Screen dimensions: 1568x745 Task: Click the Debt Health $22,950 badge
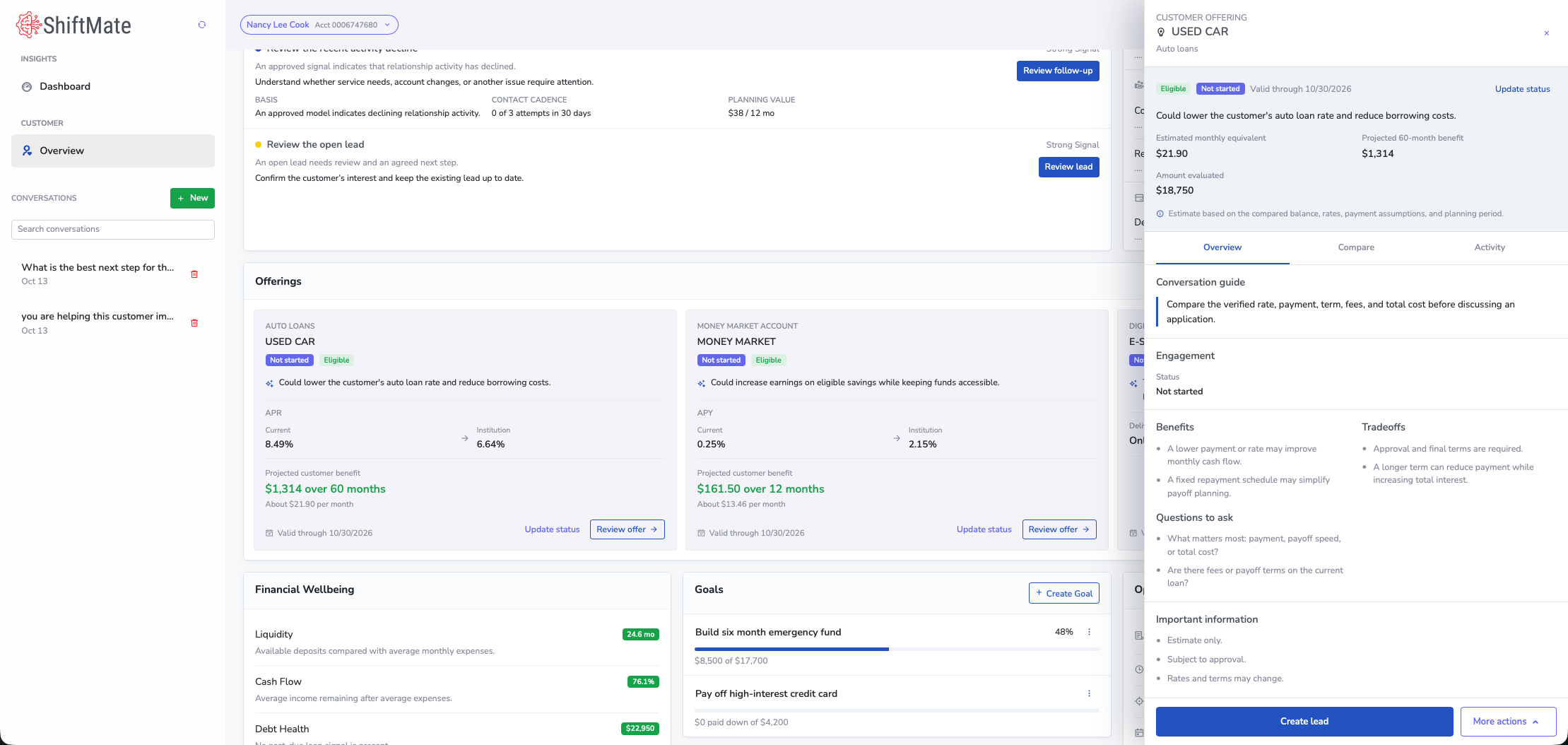click(x=640, y=728)
